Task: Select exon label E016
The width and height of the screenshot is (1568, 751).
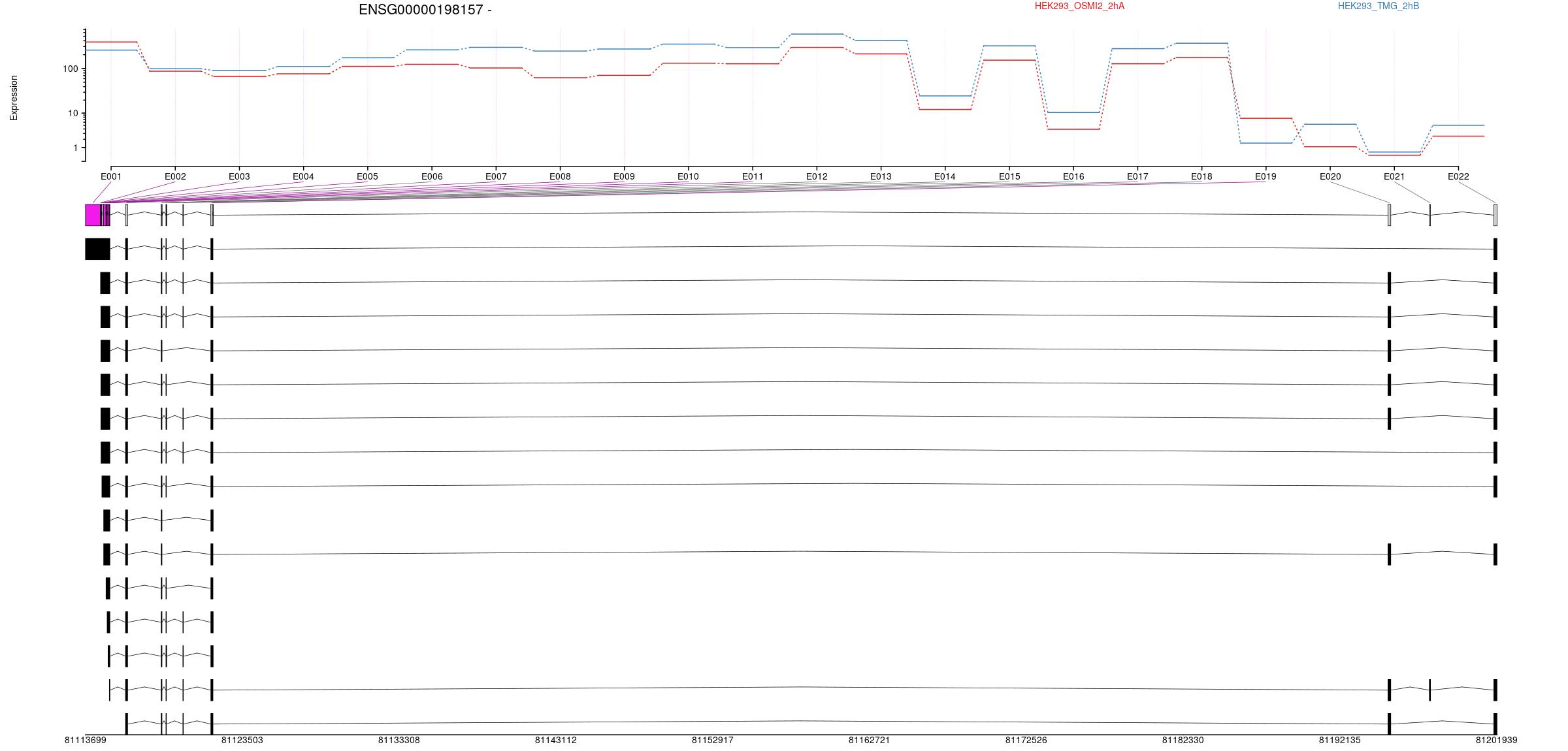Action: pos(1073,176)
